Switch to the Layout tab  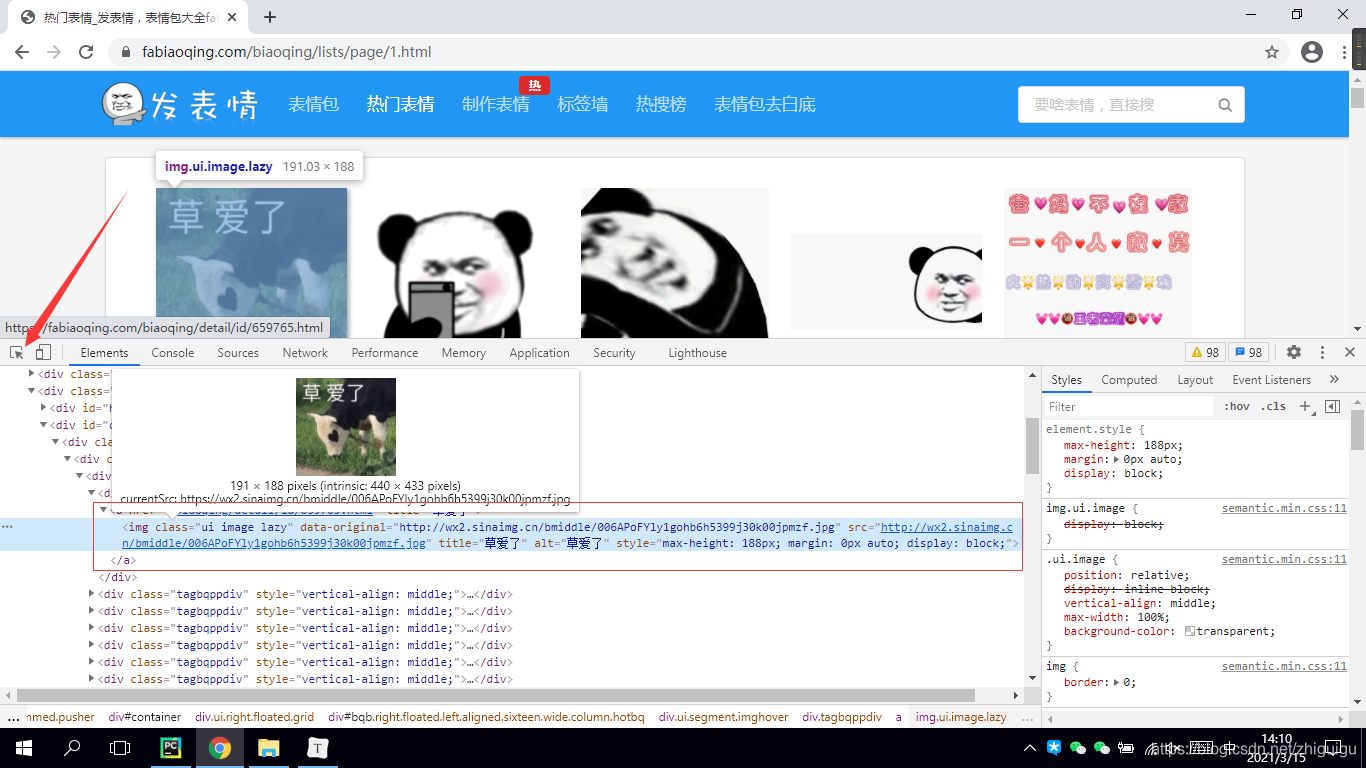click(1195, 380)
